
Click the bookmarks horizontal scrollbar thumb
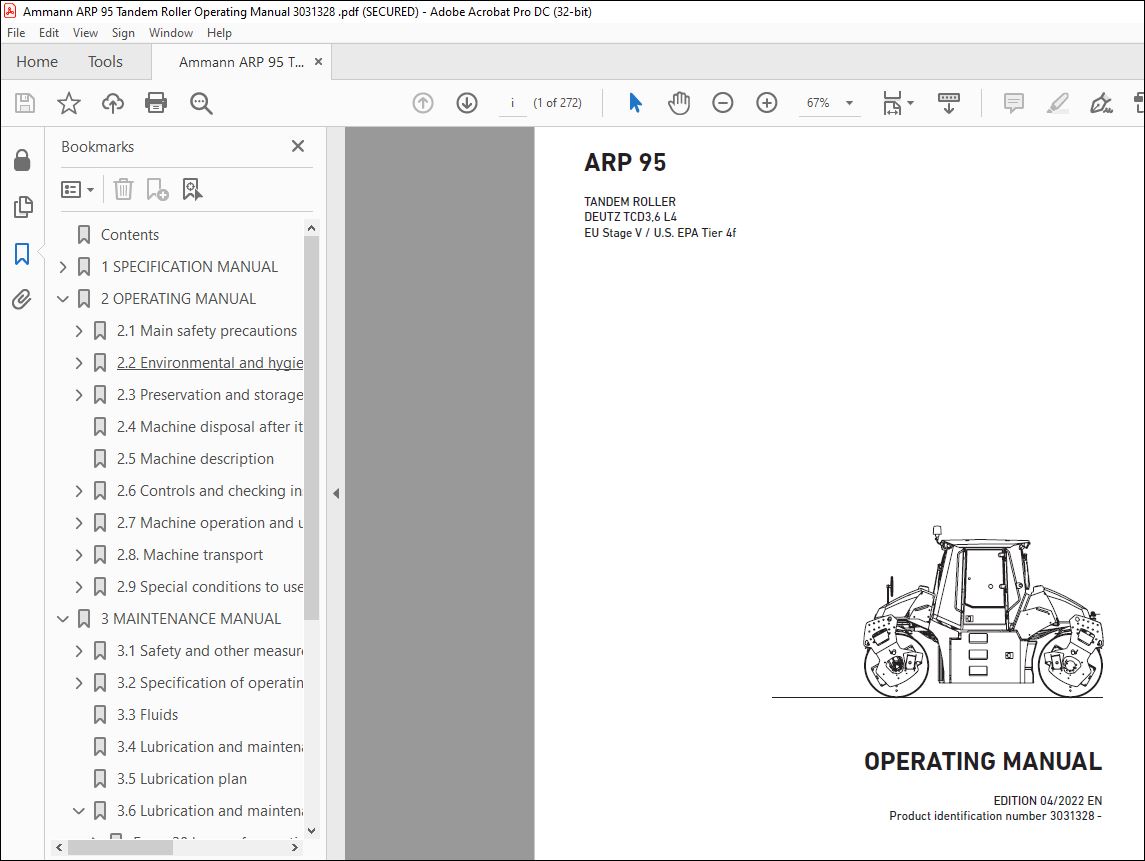coord(120,848)
